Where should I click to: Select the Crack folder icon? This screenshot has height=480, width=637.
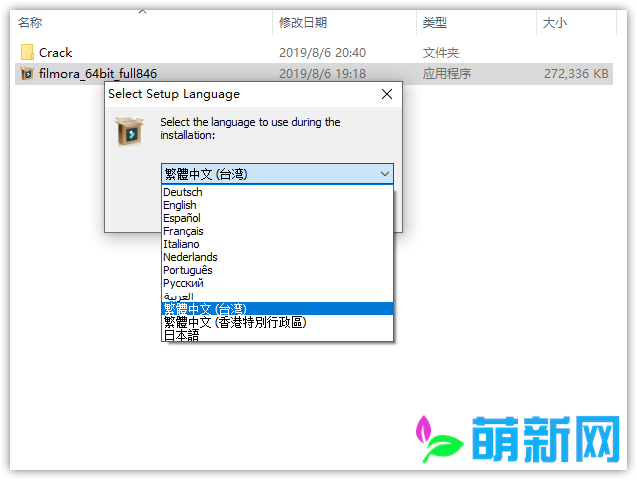point(27,52)
